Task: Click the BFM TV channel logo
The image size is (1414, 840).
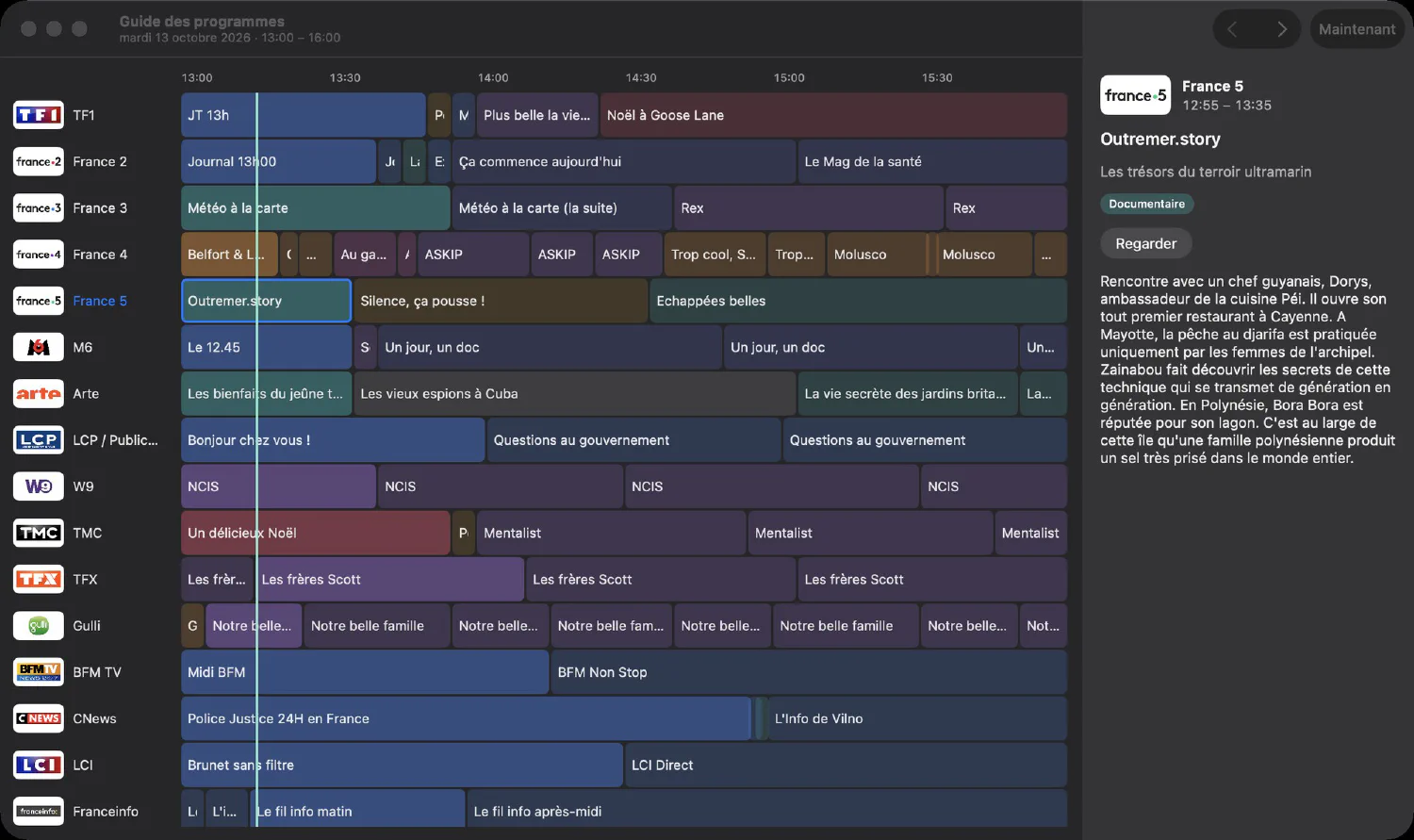Action: point(39,672)
